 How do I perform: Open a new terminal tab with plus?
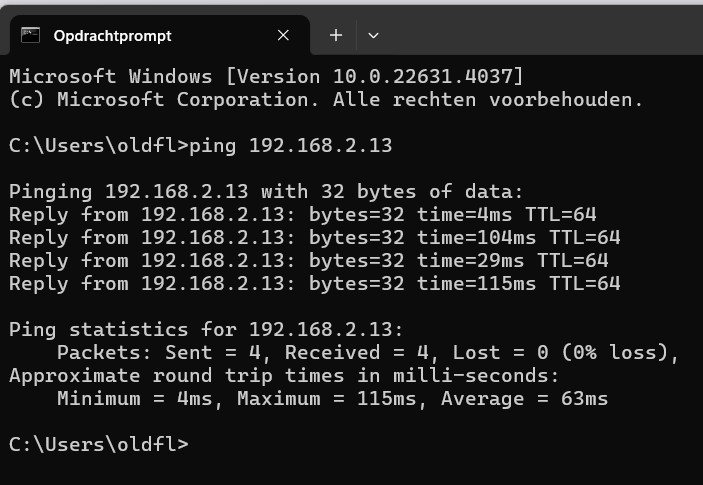pos(336,35)
